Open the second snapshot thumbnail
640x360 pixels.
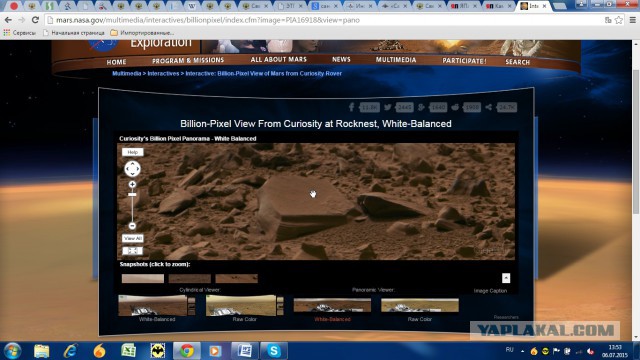[x=190, y=278]
